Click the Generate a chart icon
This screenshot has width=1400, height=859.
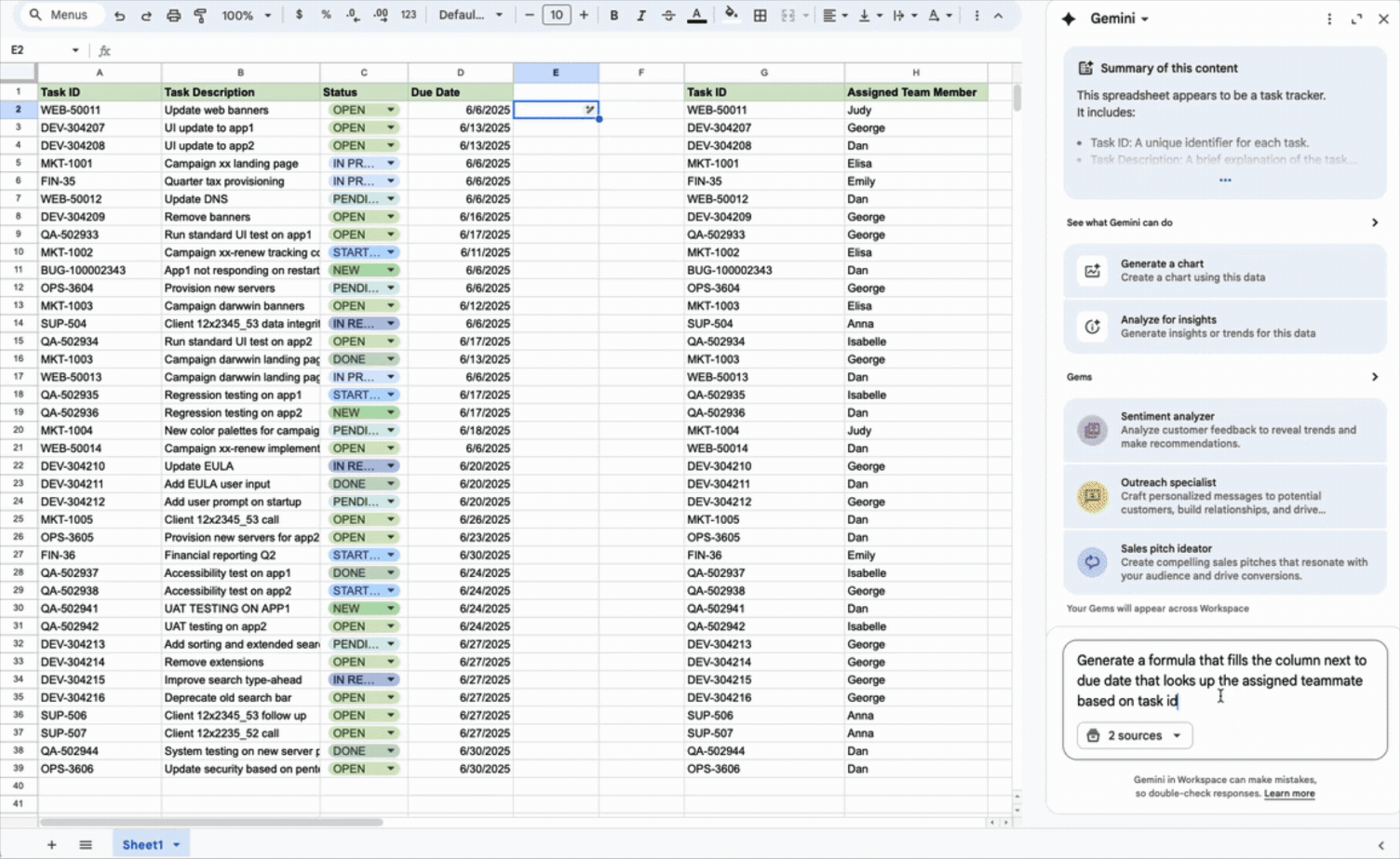click(1092, 271)
